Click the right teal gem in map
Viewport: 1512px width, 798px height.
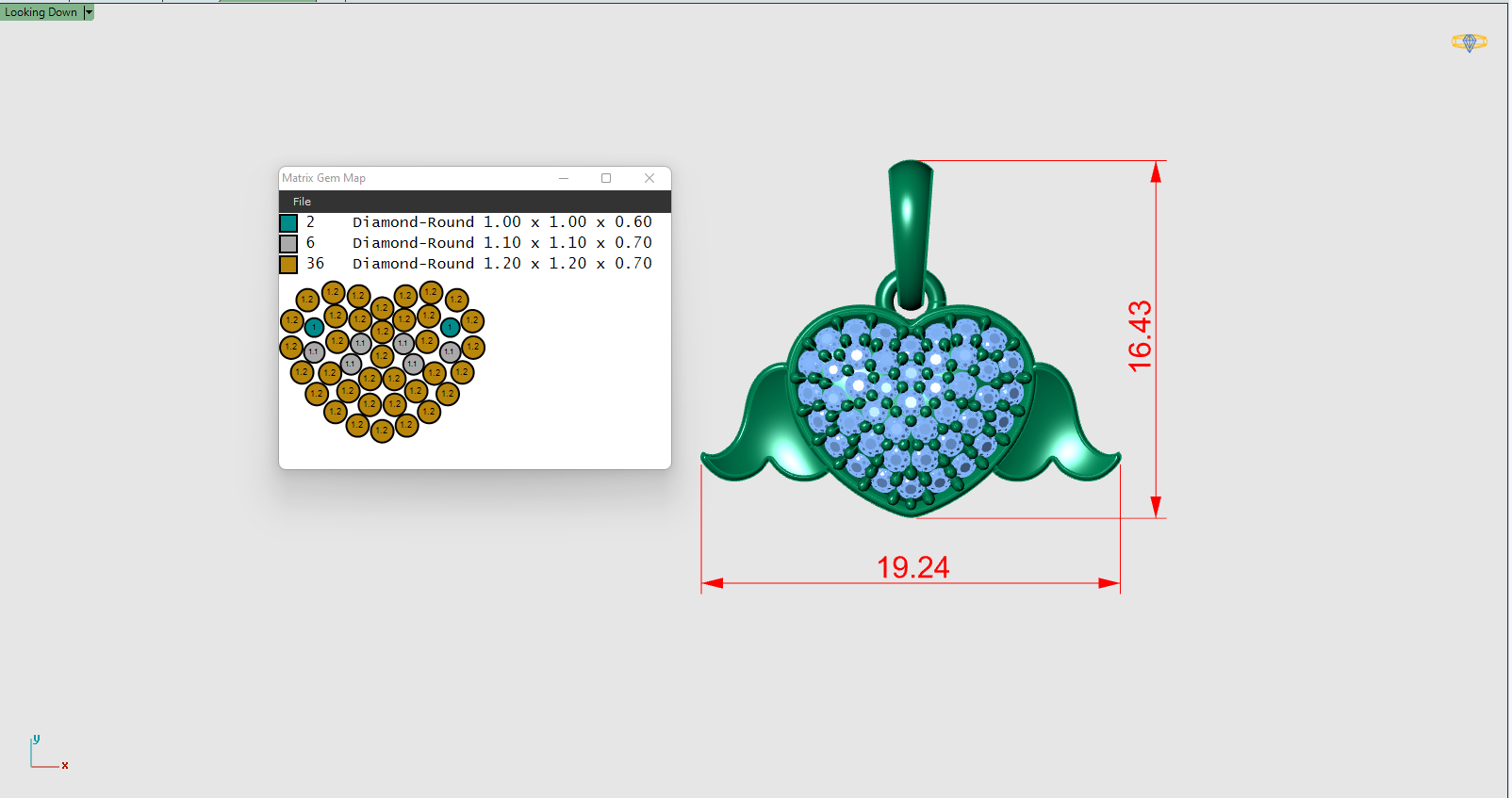pos(450,327)
